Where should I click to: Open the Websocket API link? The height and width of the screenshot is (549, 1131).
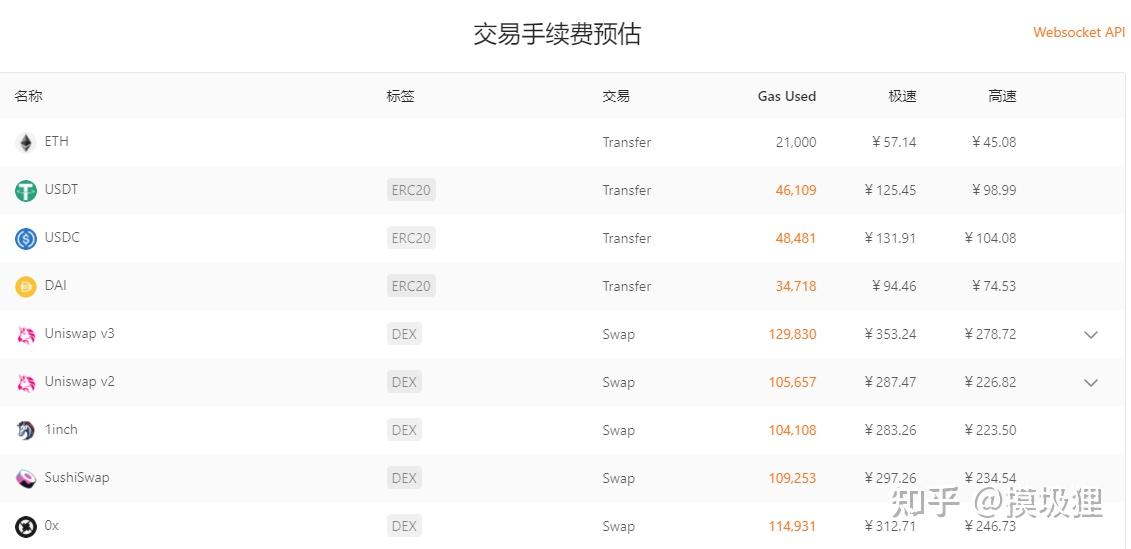[x=1079, y=32]
